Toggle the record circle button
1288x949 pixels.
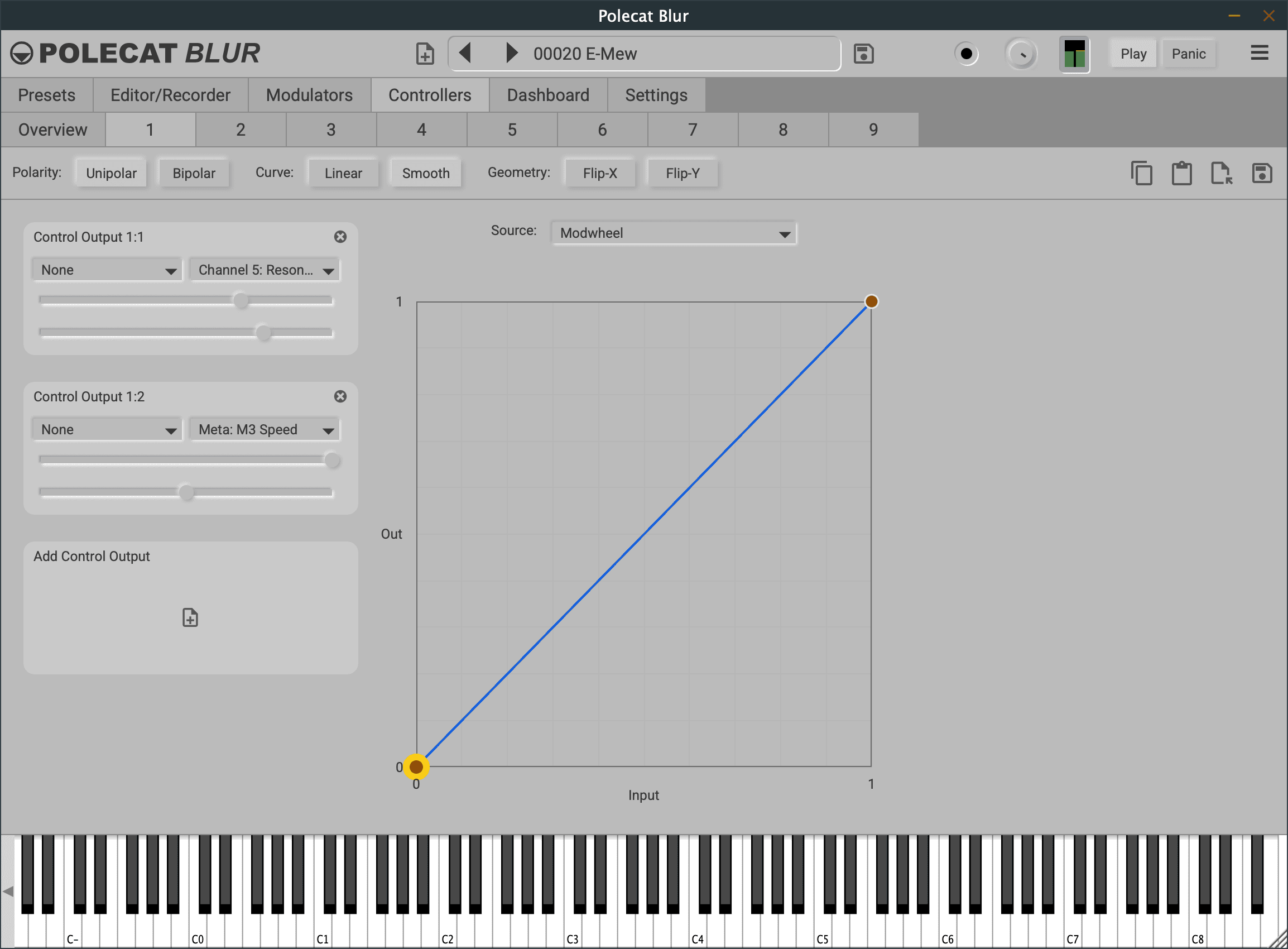pyautogui.click(x=967, y=54)
